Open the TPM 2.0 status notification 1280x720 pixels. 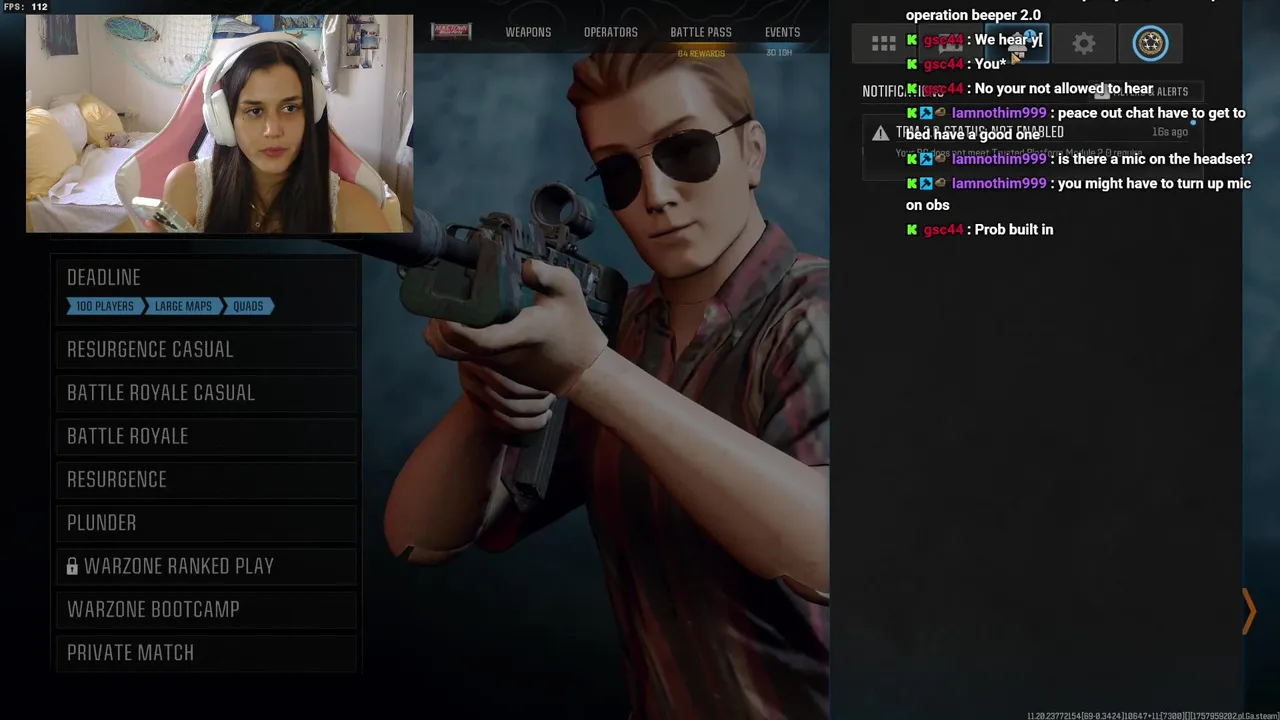1032,147
